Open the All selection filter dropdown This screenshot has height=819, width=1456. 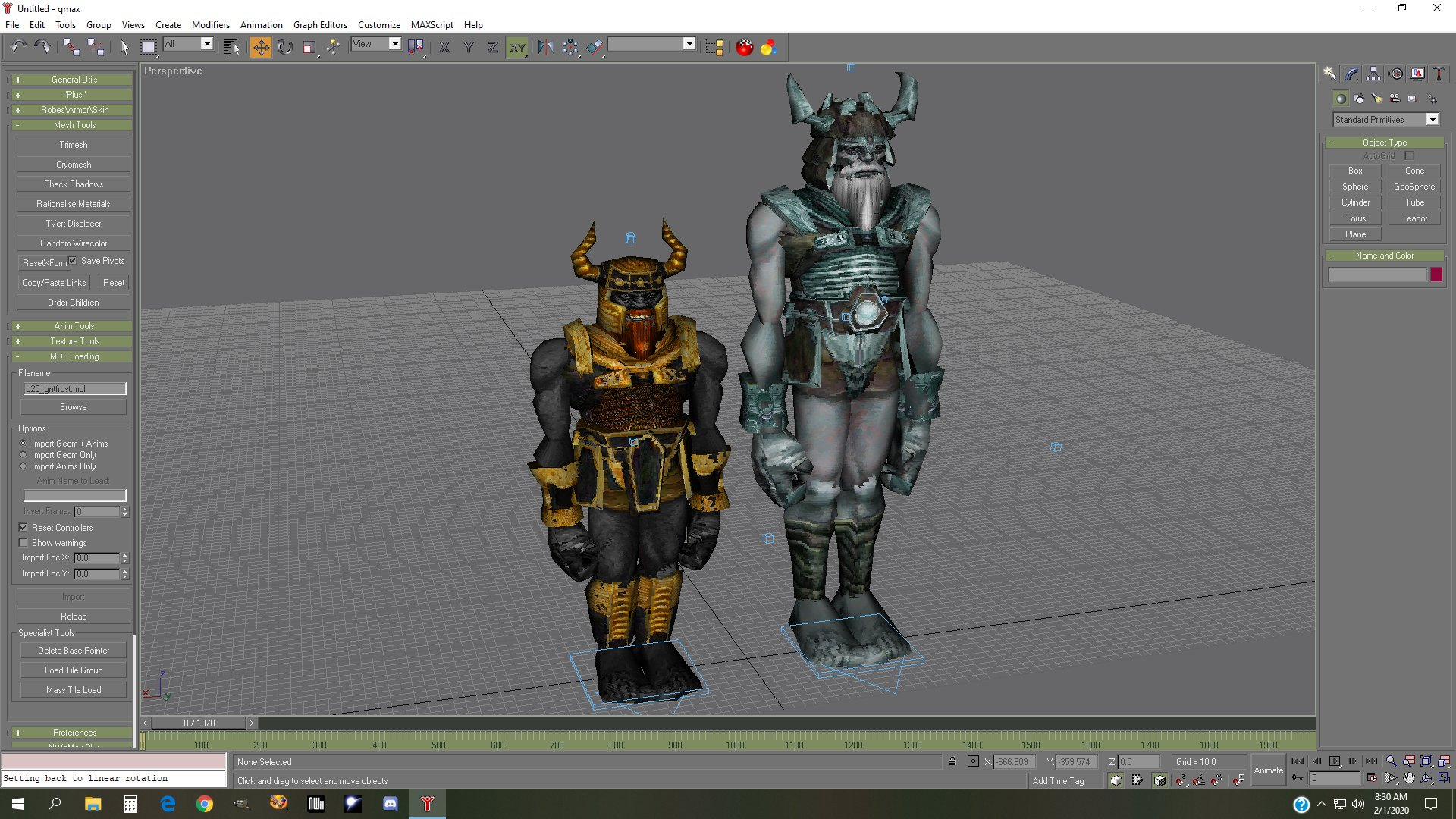coord(188,44)
